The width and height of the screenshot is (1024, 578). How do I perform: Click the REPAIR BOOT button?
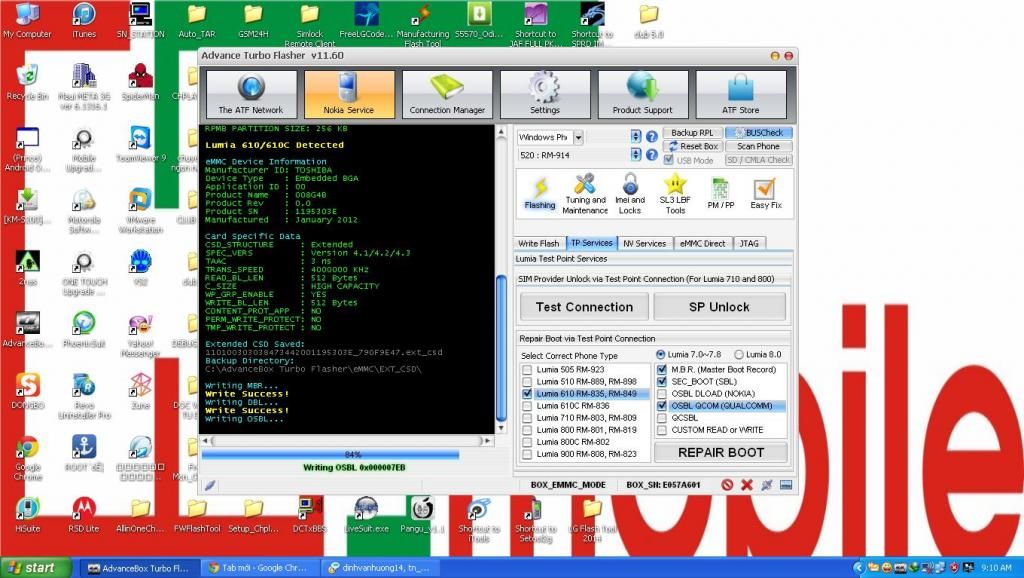point(721,453)
